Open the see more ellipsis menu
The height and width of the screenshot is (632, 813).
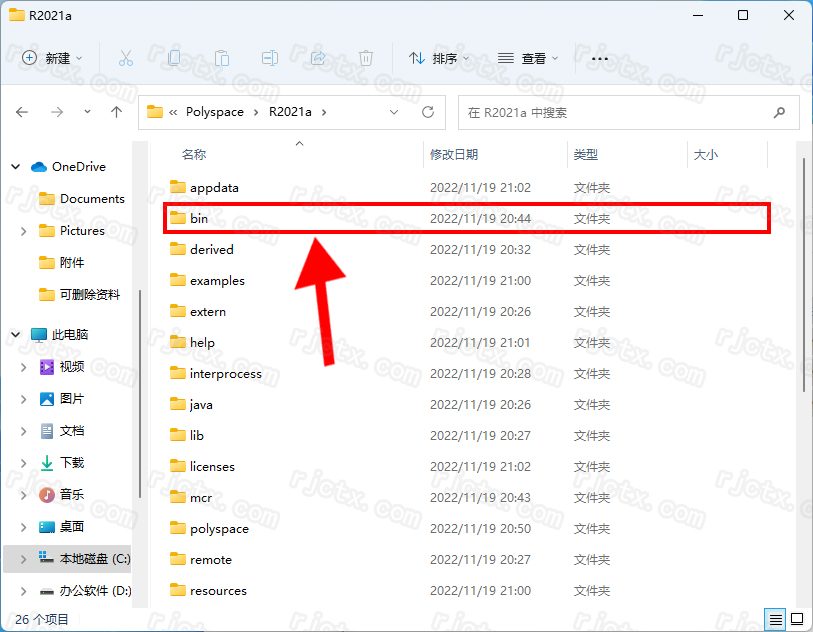600,58
